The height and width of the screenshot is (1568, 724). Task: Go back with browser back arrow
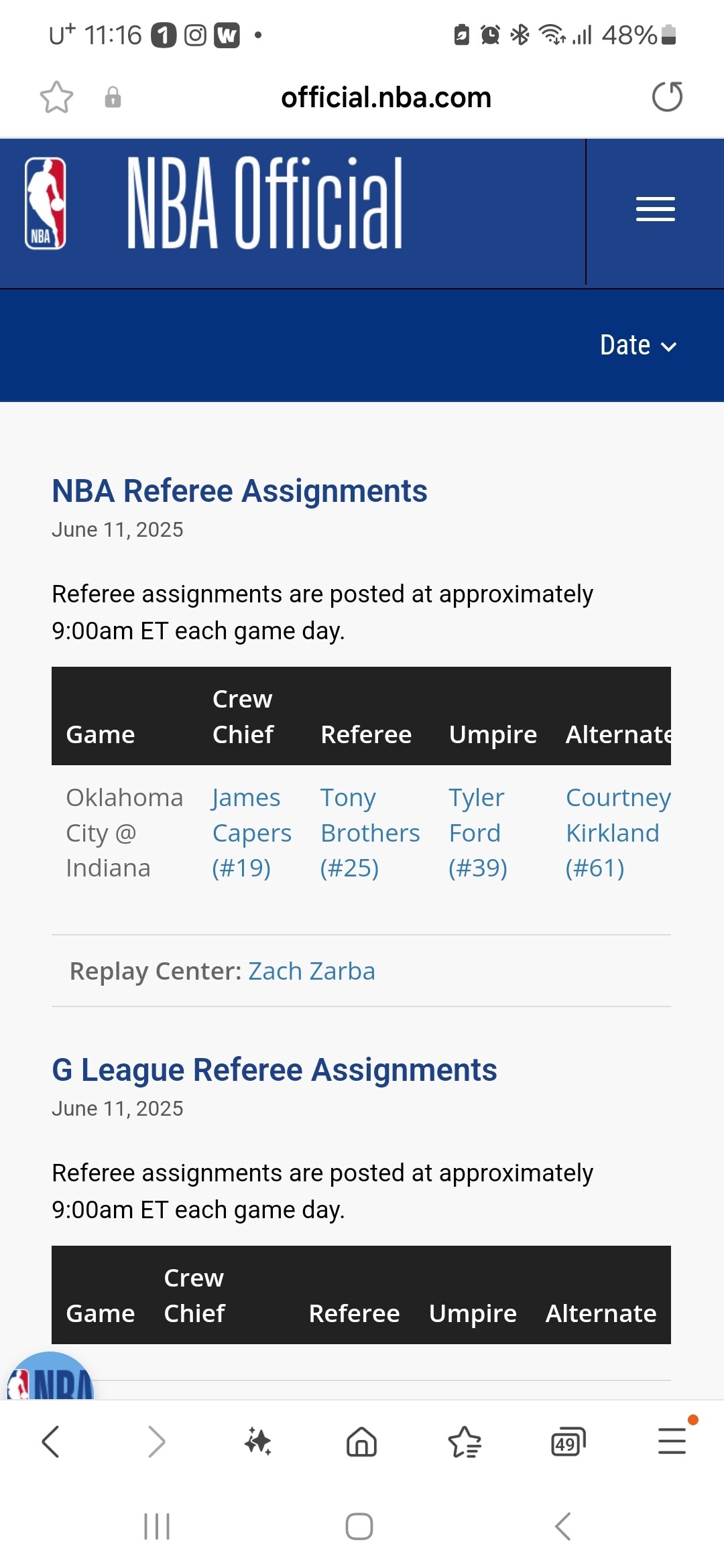[51, 1441]
